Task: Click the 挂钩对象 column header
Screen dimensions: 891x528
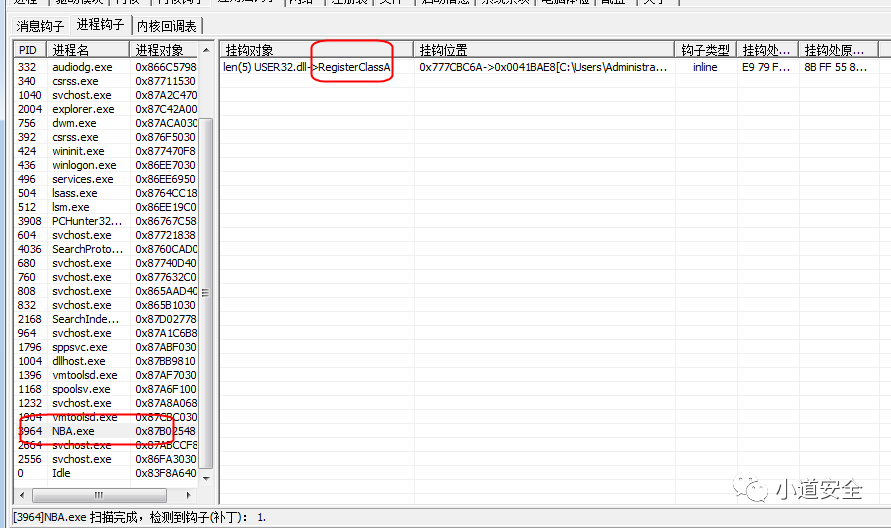Action: pos(317,50)
